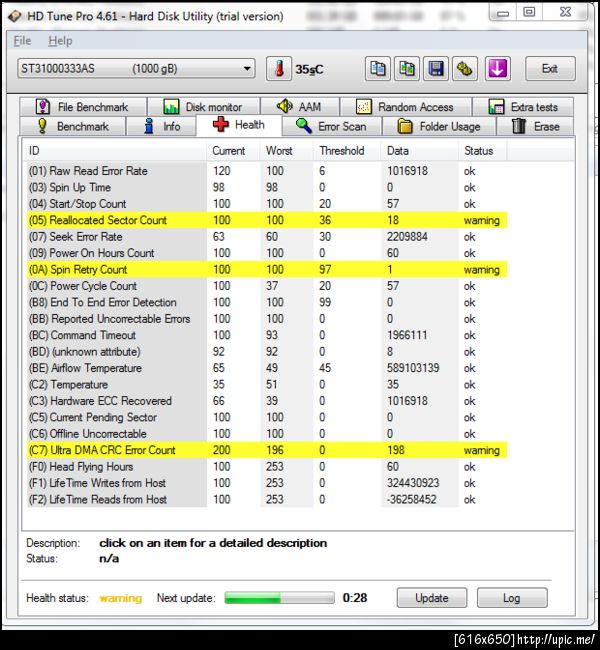Open the File menu
Image resolution: width=600 pixels, height=650 pixels.
point(22,41)
